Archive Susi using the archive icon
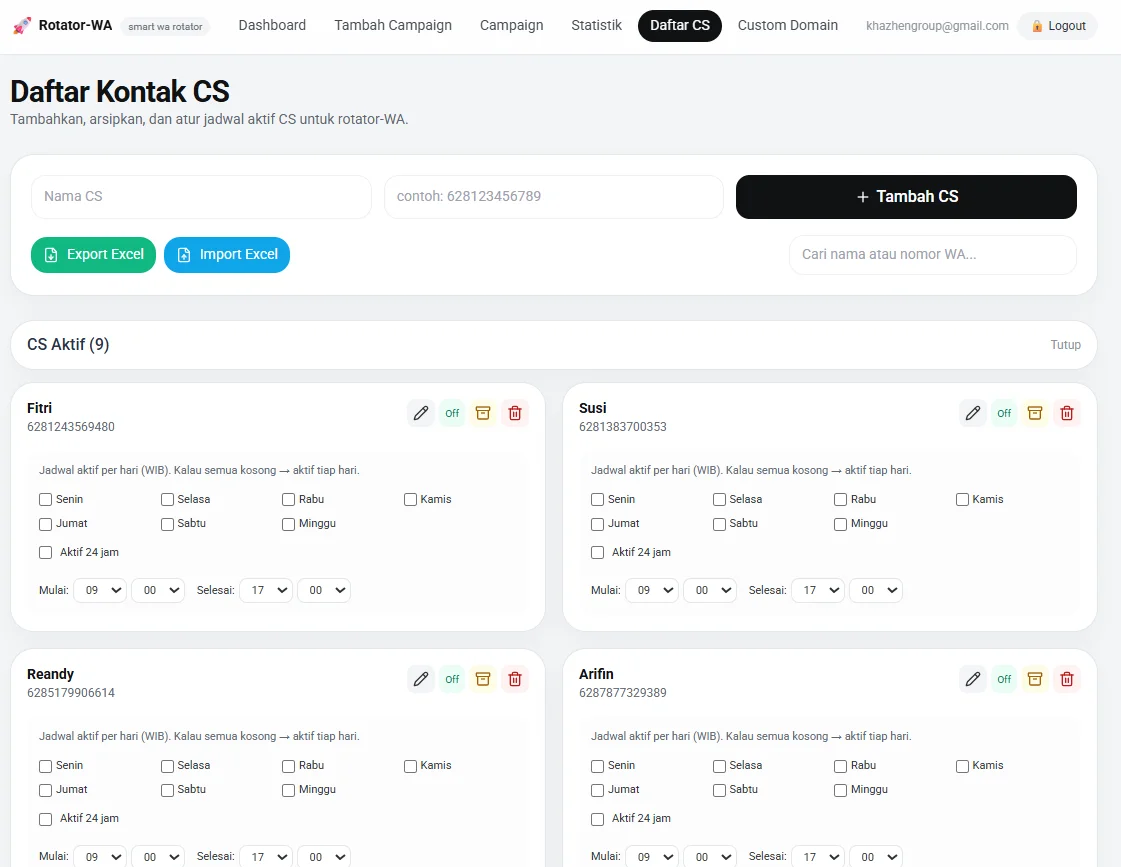Viewport: 1121px width, 867px height. coord(1035,413)
